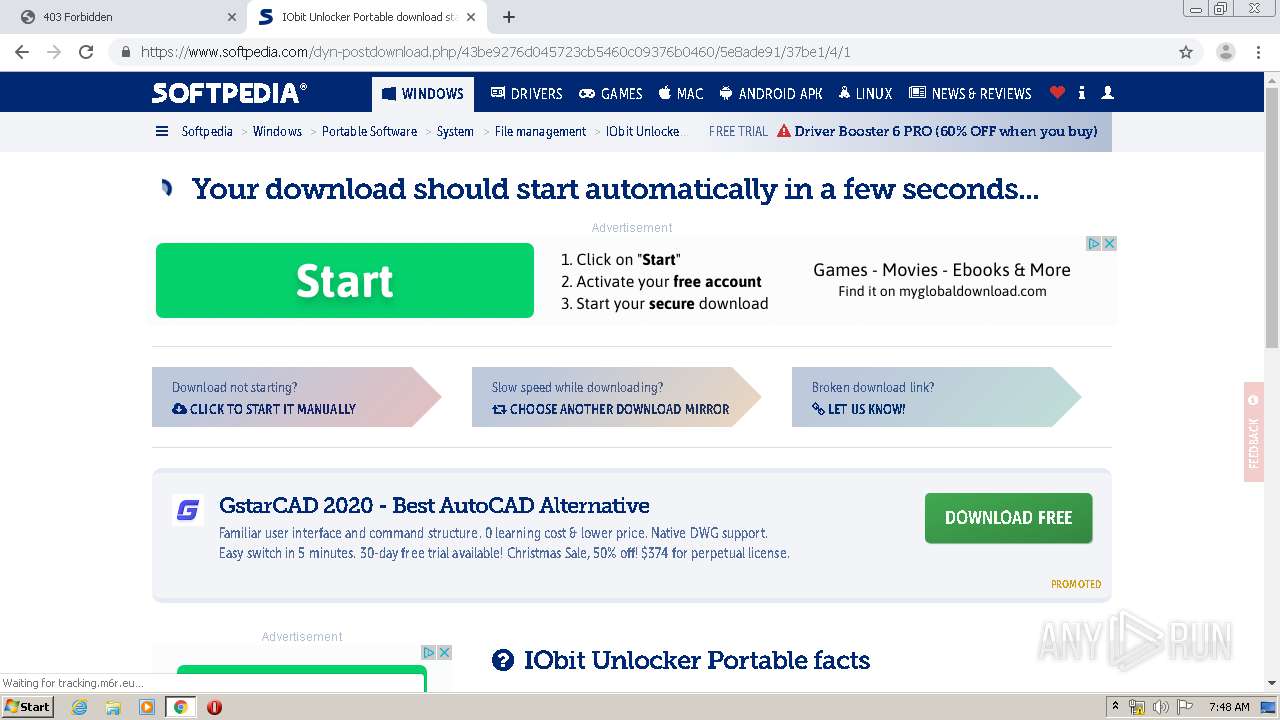Click the browser back arrow

[x=22, y=52]
